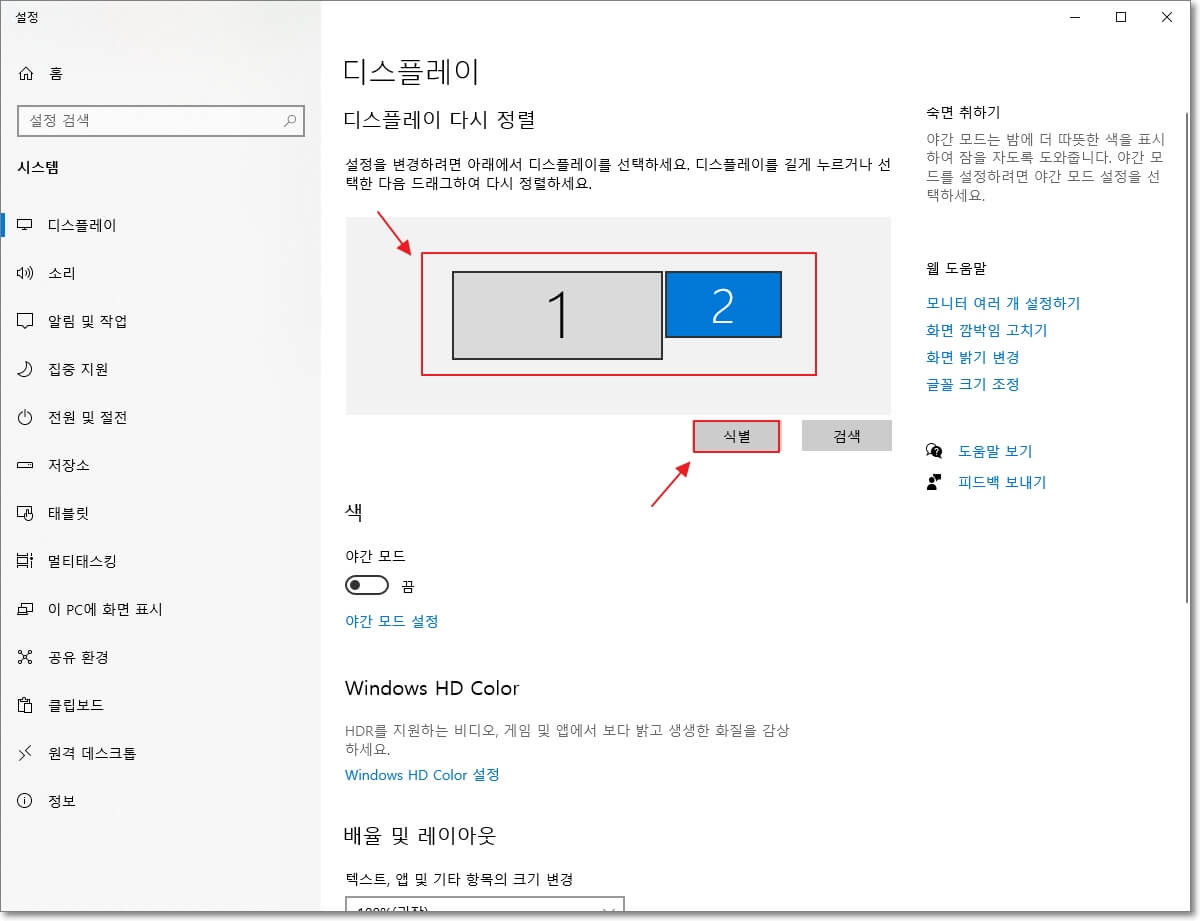Screen dimensions: 1200x921
Task: Select monitor 2 in the display arrangement
Action: 723,305
